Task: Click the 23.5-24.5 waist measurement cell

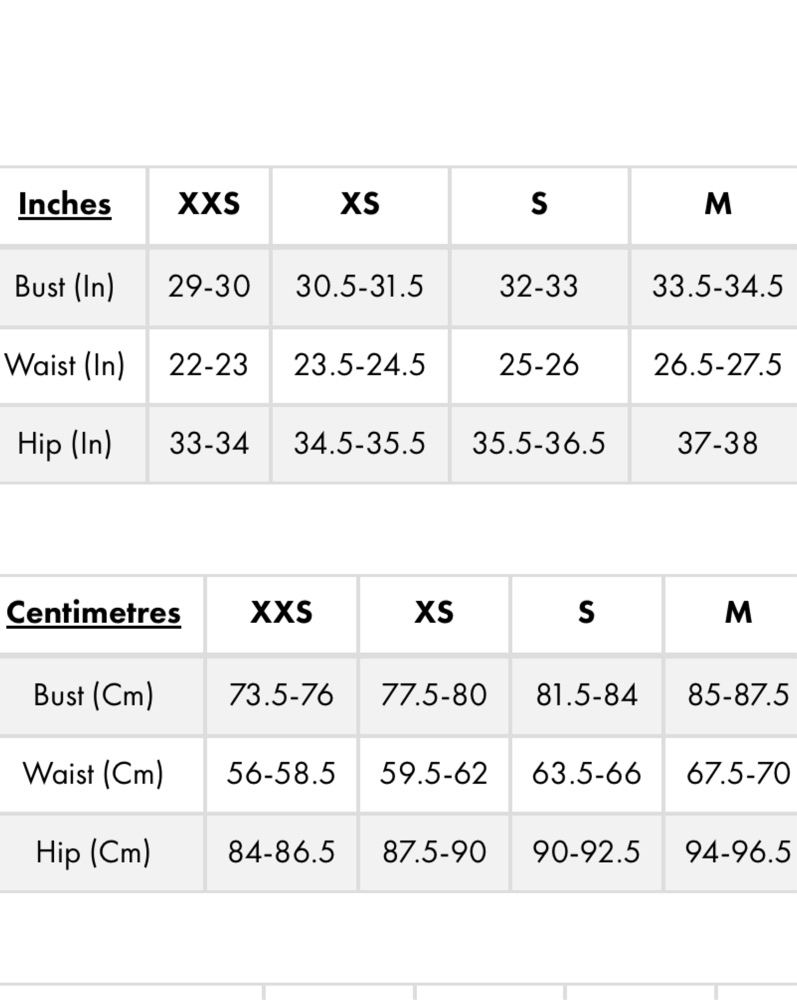Action: coord(360,365)
